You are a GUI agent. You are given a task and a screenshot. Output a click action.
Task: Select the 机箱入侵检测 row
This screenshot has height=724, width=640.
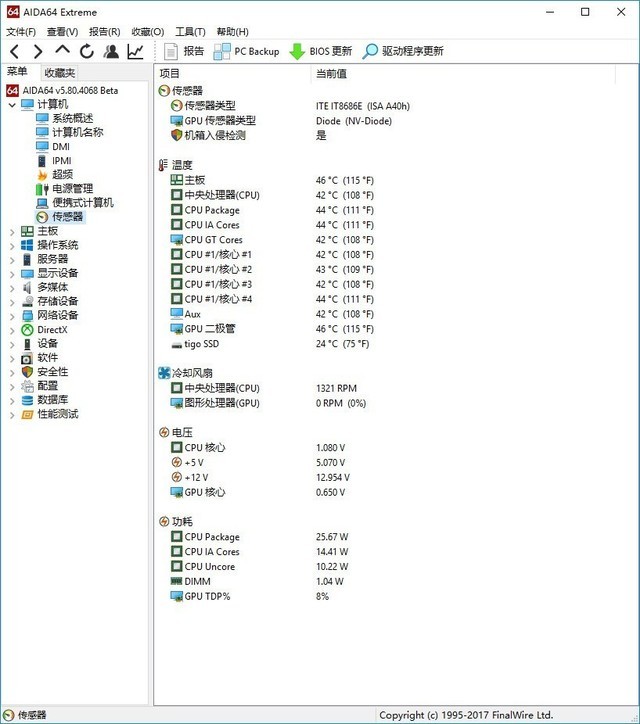[x=249, y=136]
